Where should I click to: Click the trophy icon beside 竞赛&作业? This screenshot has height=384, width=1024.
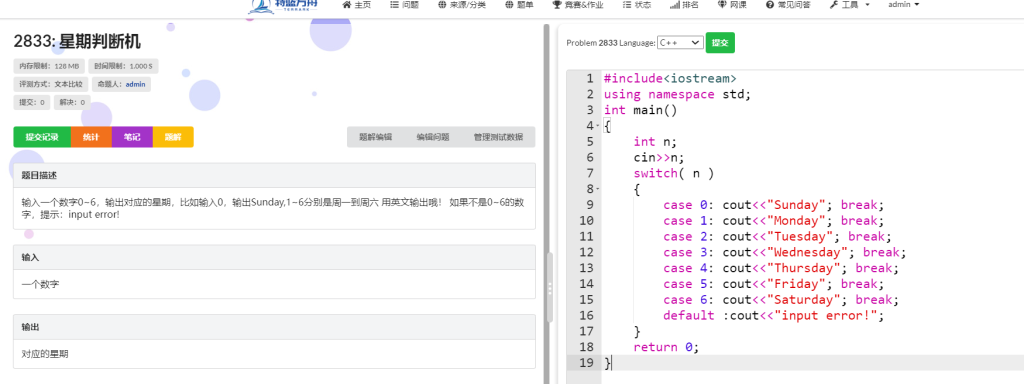(x=557, y=5)
